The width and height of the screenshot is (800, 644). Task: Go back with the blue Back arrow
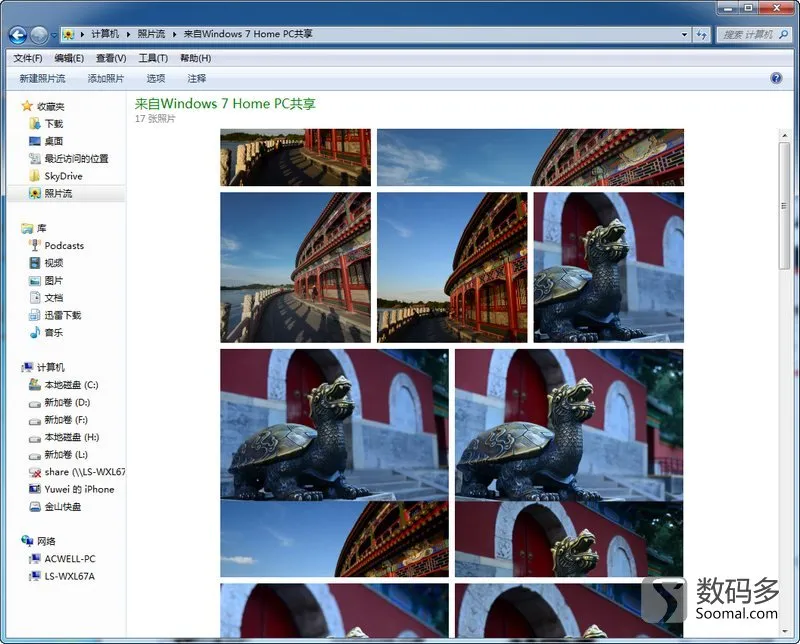click(18, 35)
